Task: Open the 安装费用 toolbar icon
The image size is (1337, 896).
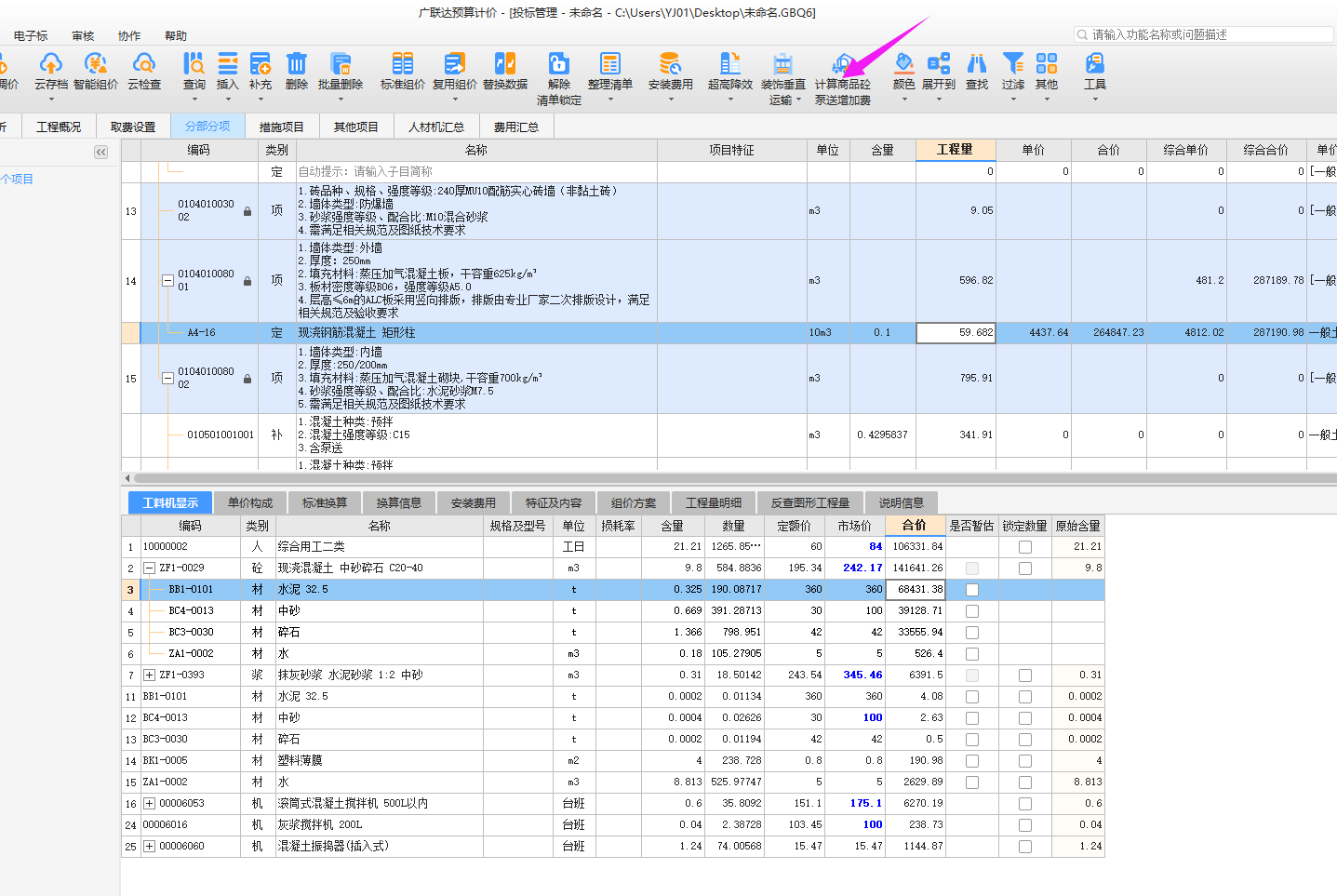Action: (x=670, y=63)
